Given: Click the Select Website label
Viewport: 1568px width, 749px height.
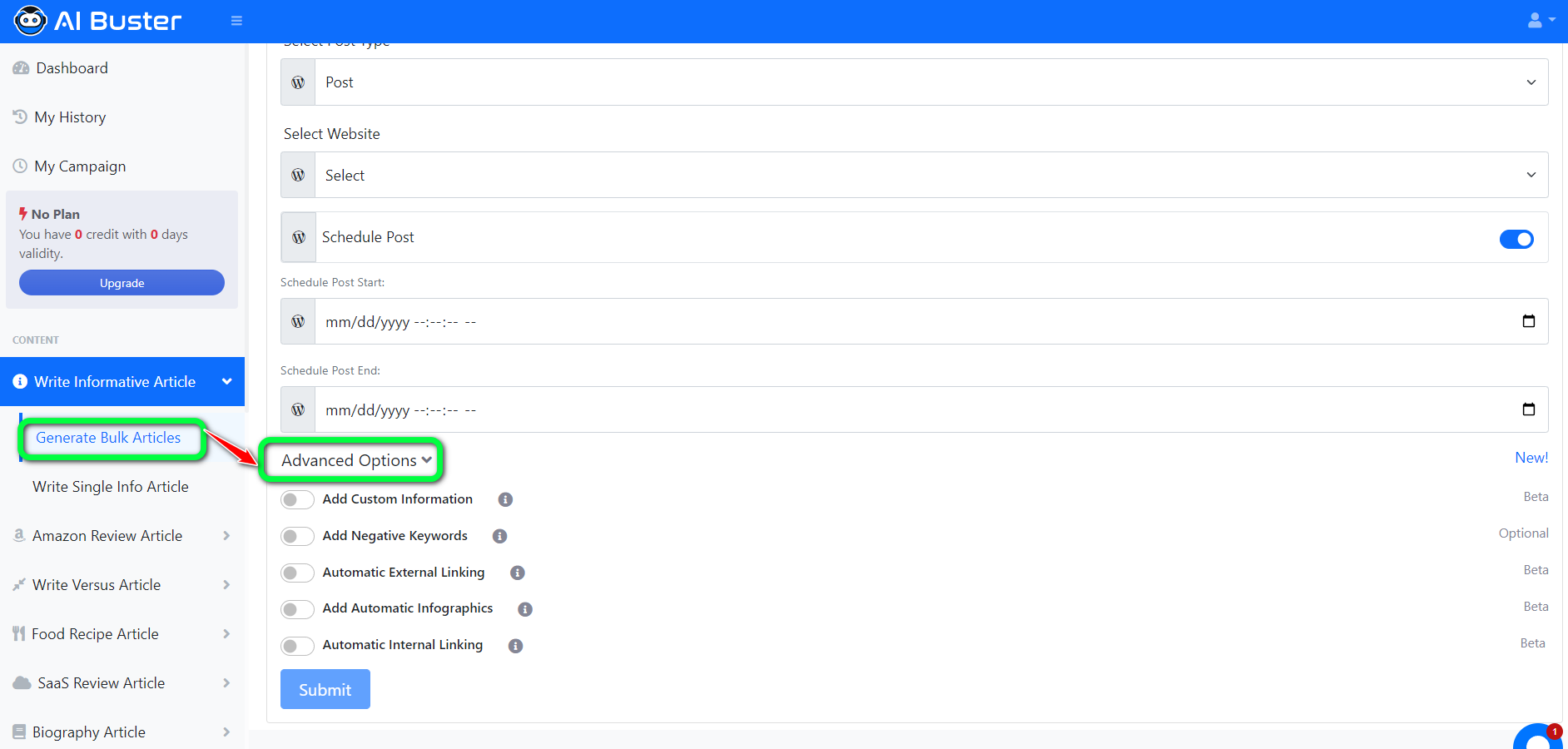Looking at the screenshot, I should [x=331, y=134].
